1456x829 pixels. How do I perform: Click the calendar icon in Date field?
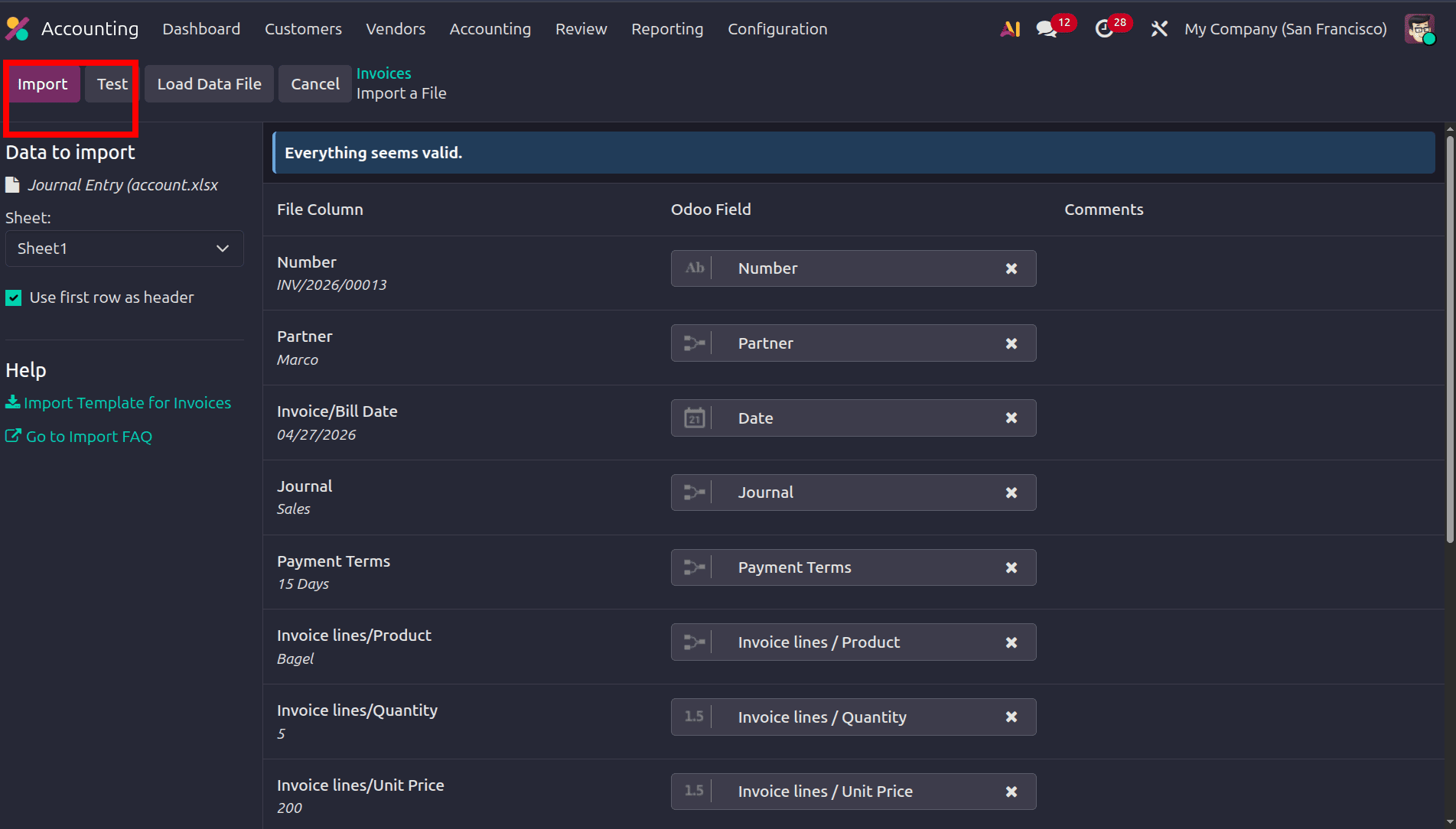[694, 418]
